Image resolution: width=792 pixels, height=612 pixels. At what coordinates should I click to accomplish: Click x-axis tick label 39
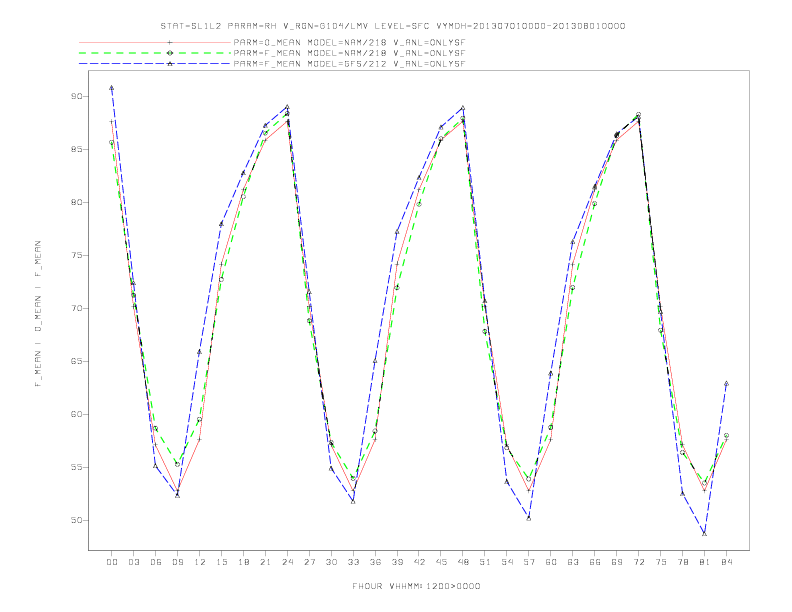(x=397, y=562)
